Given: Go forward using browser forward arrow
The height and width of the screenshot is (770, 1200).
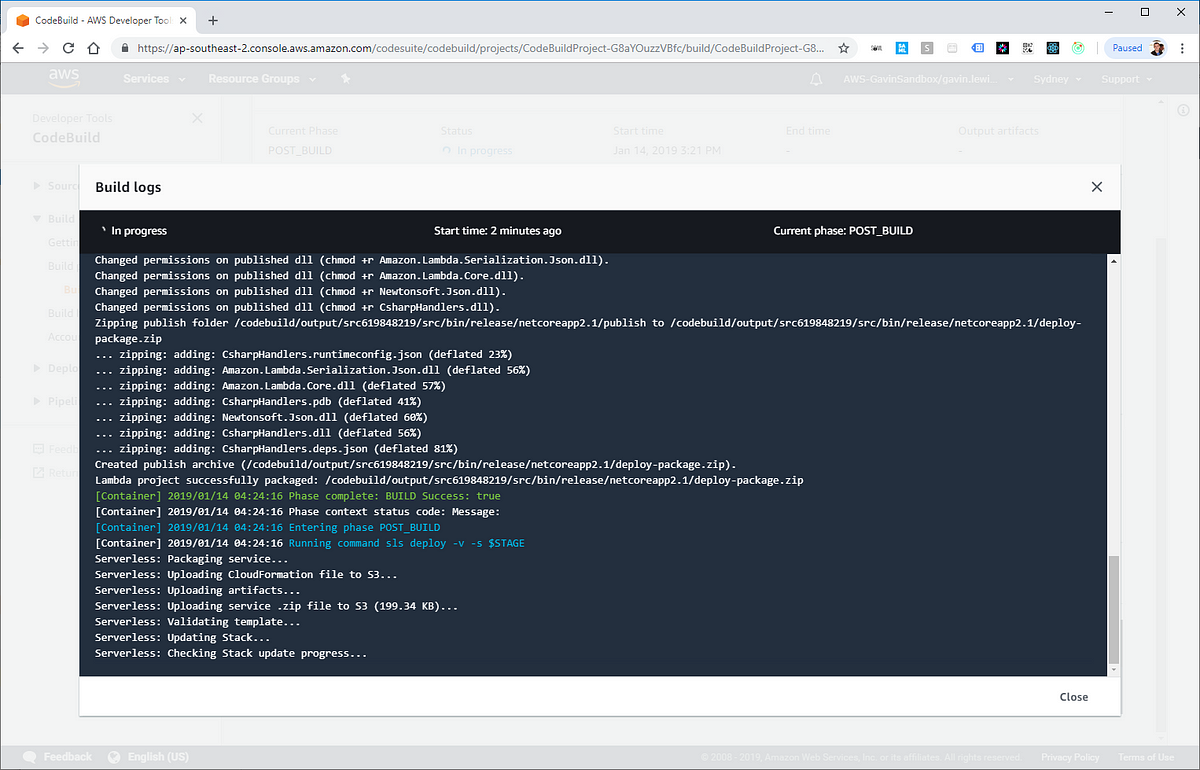Looking at the screenshot, I should coord(43,48).
